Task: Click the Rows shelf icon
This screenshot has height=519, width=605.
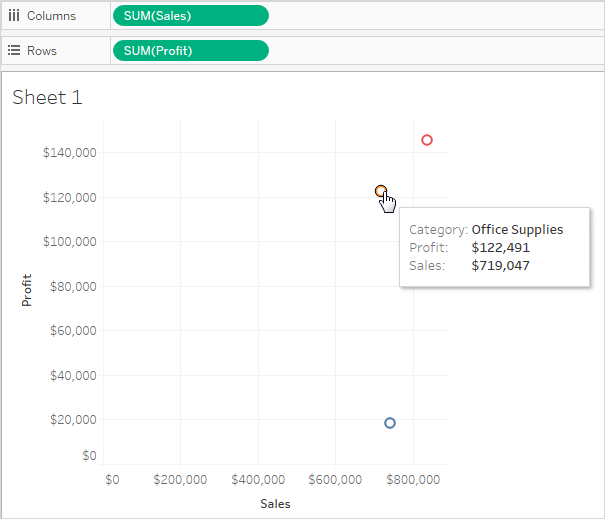Action: (x=14, y=51)
